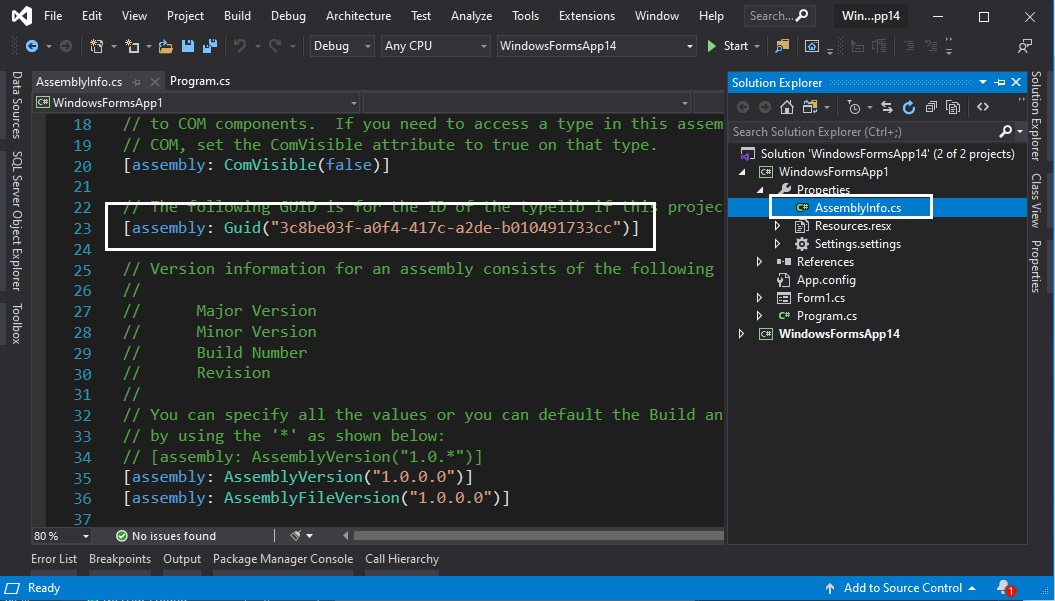
Task: Save the current file with the disk icon
Action: point(188,46)
